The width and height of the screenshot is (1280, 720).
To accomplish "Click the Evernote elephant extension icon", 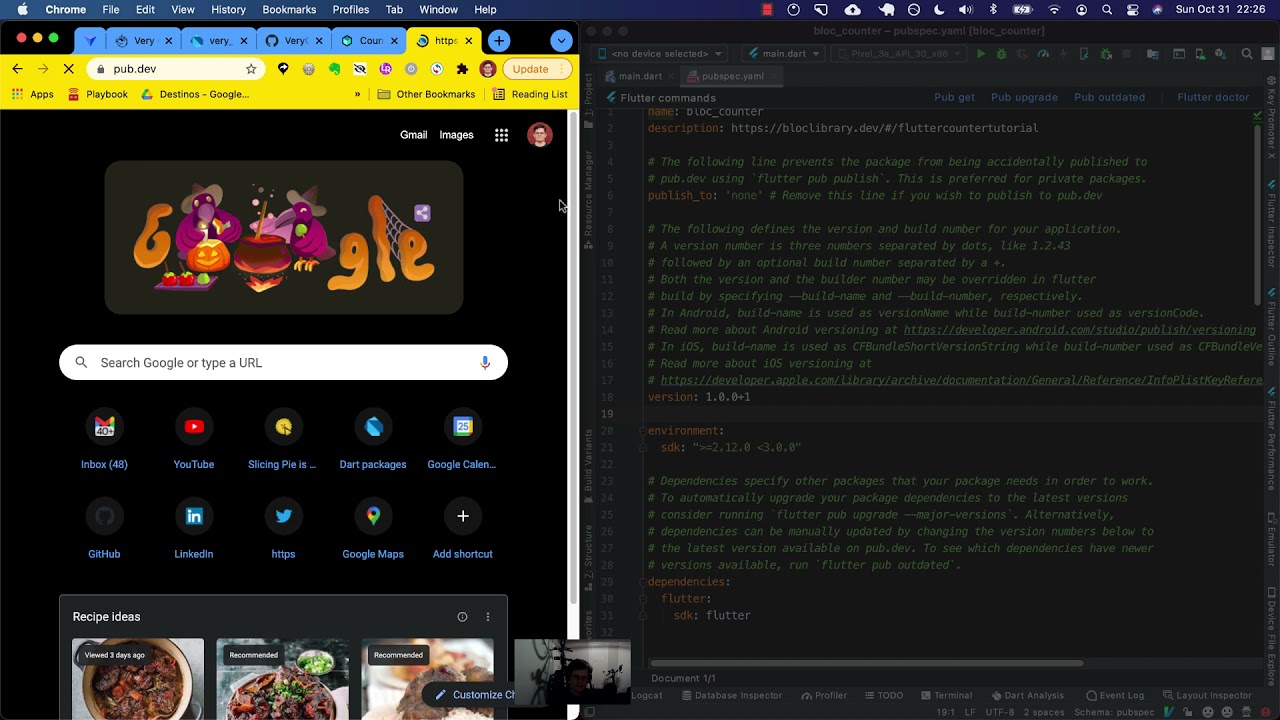I will [334, 69].
